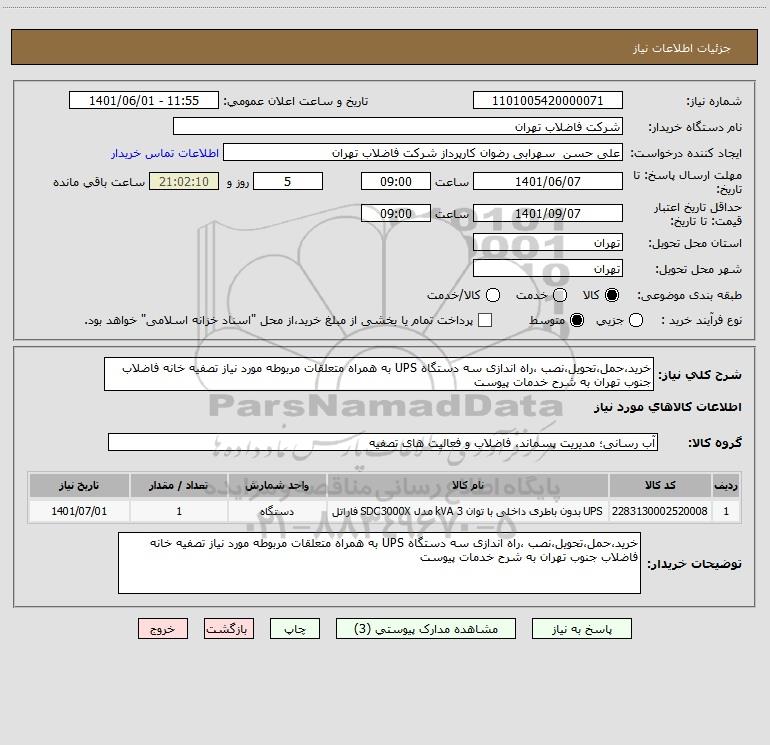The width and height of the screenshot is (770, 745).
Task: Click the remaining time field 21:02:10
Action: tap(184, 181)
